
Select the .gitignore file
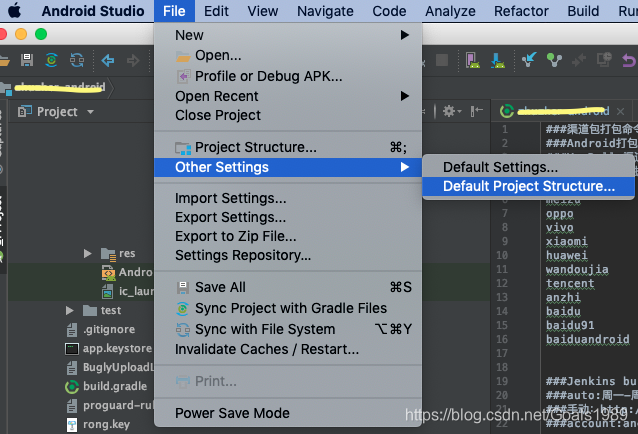click(x=101, y=329)
